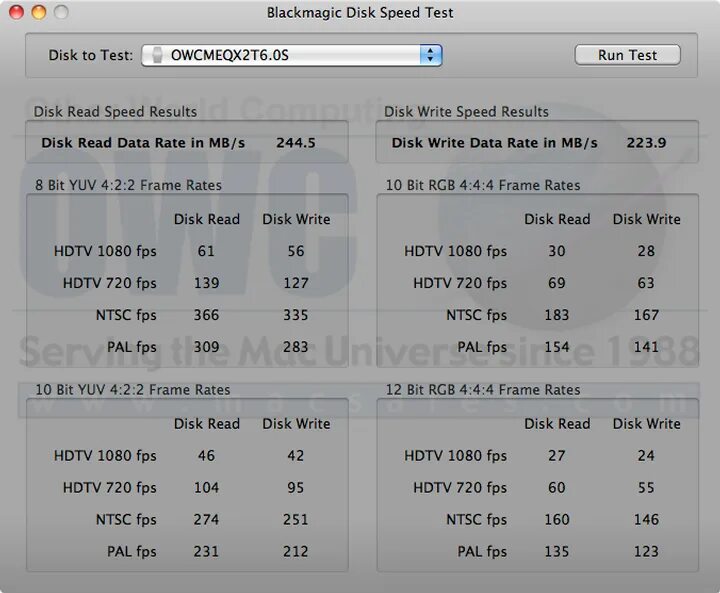Image resolution: width=720 pixels, height=593 pixels.
Task: Click NTSC fps label in 10 Bit RGB
Action: pyautogui.click(x=477, y=315)
